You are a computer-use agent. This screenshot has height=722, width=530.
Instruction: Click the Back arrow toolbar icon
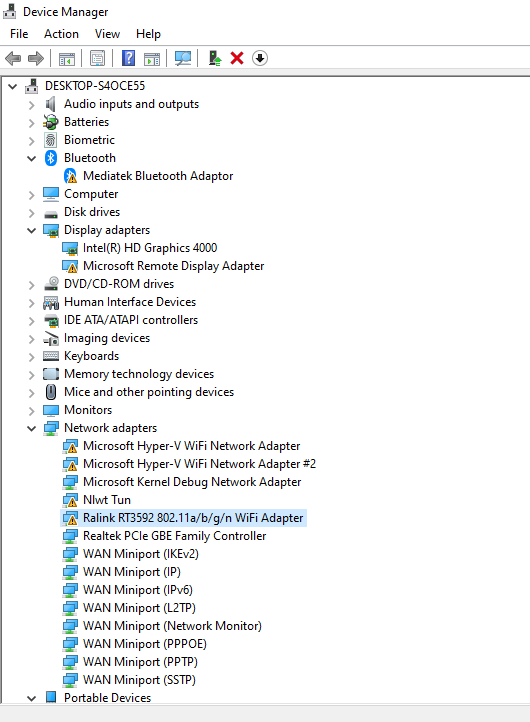13,58
